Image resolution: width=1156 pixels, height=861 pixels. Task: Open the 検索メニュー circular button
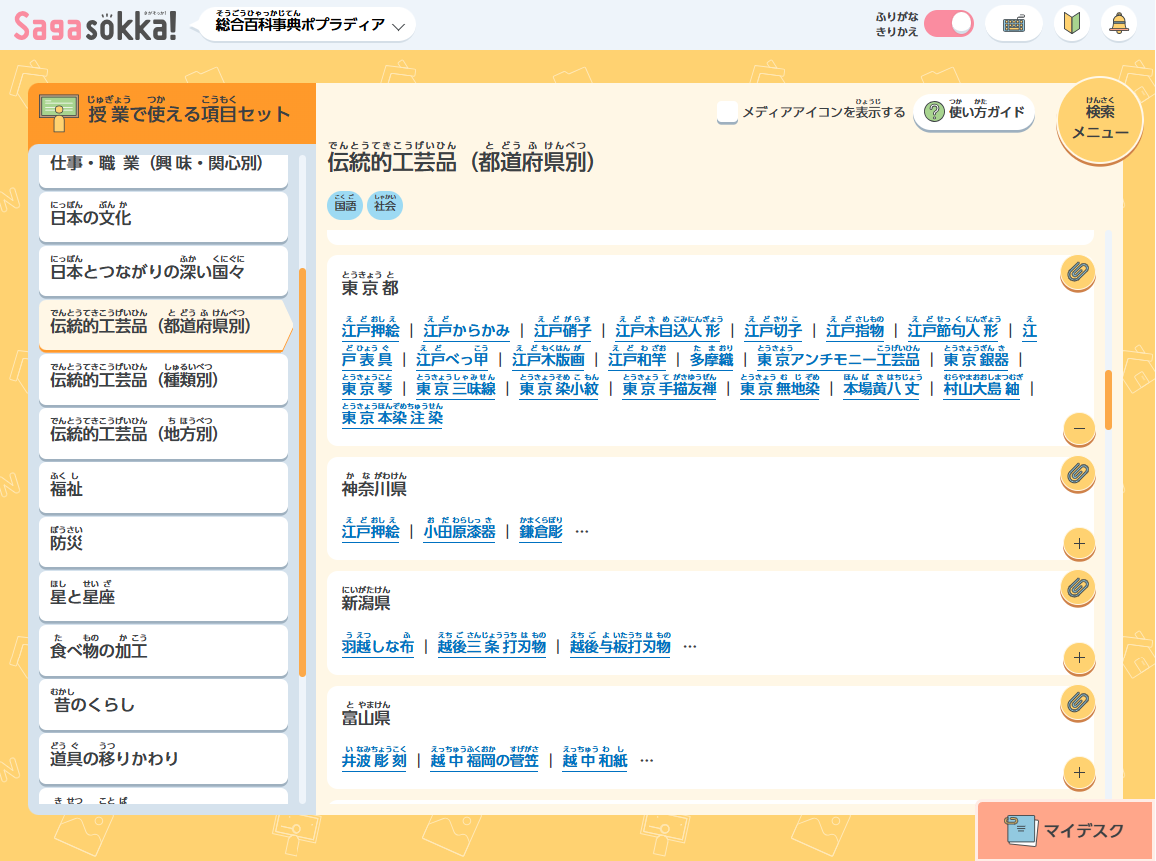(x=1100, y=119)
